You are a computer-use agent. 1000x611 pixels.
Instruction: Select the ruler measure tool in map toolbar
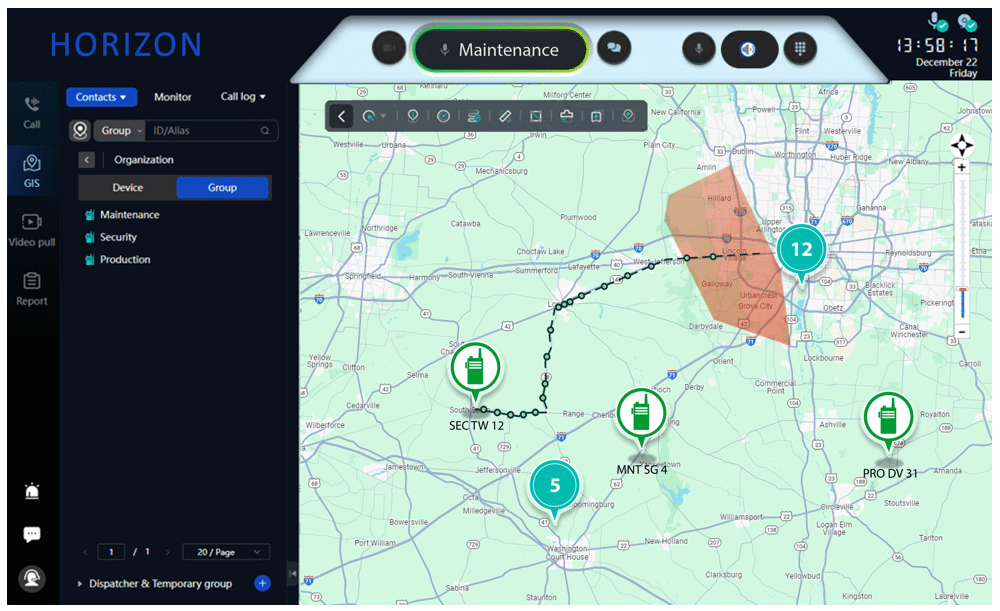point(505,116)
